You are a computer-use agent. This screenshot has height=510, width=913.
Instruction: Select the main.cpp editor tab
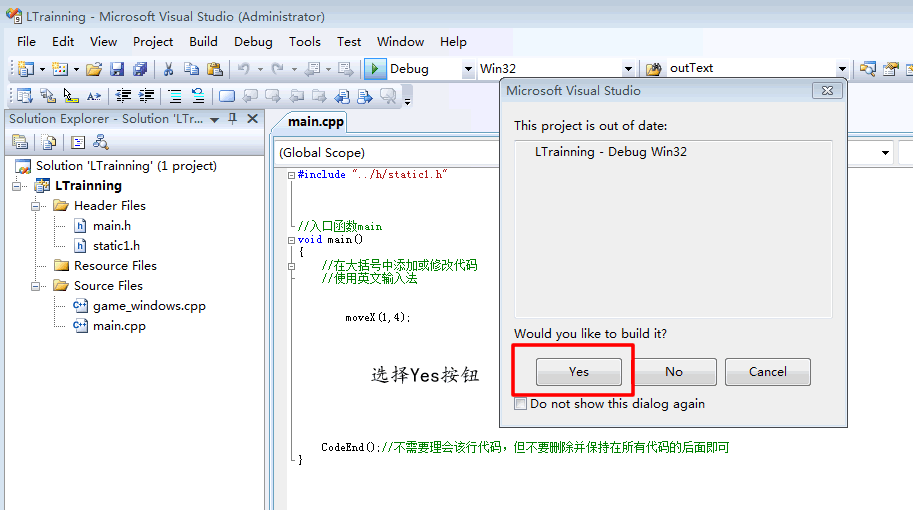click(x=315, y=122)
